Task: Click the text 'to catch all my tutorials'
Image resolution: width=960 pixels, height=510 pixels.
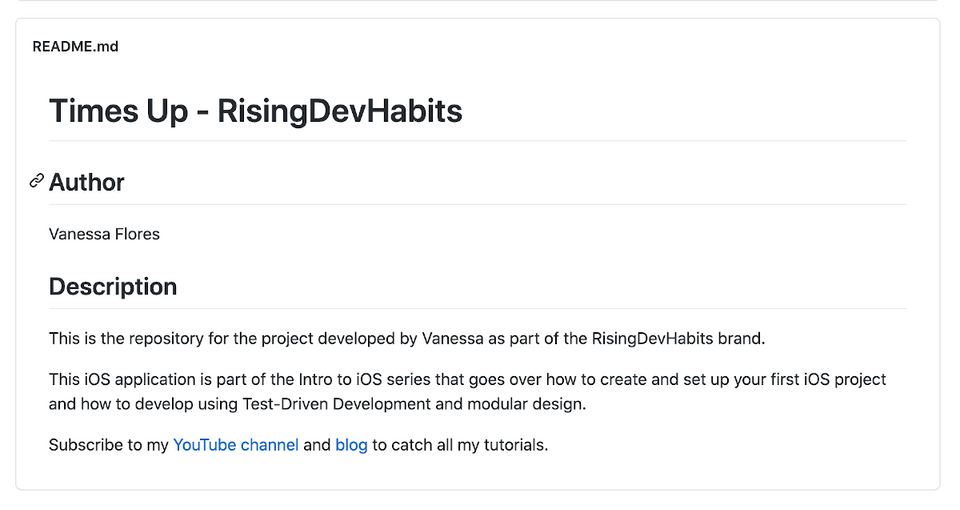Action: tap(459, 445)
